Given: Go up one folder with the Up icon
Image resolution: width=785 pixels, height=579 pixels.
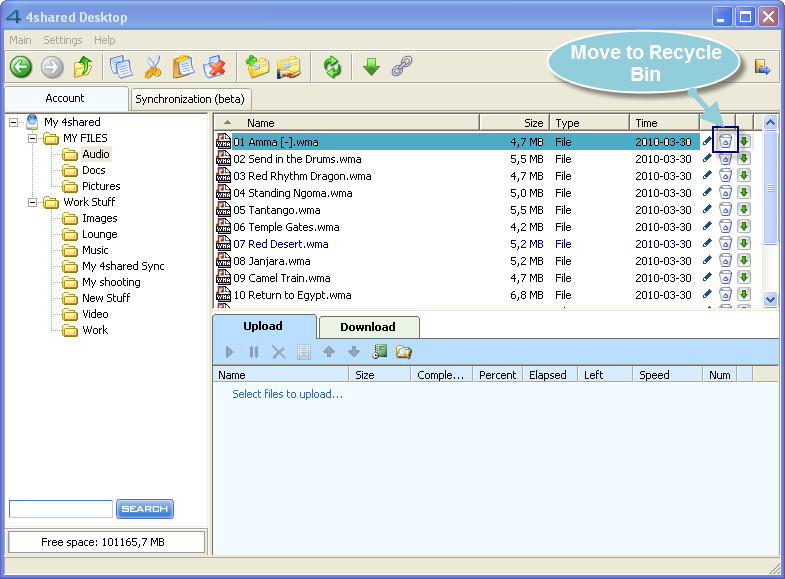Looking at the screenshot, I should coord(83,67).
